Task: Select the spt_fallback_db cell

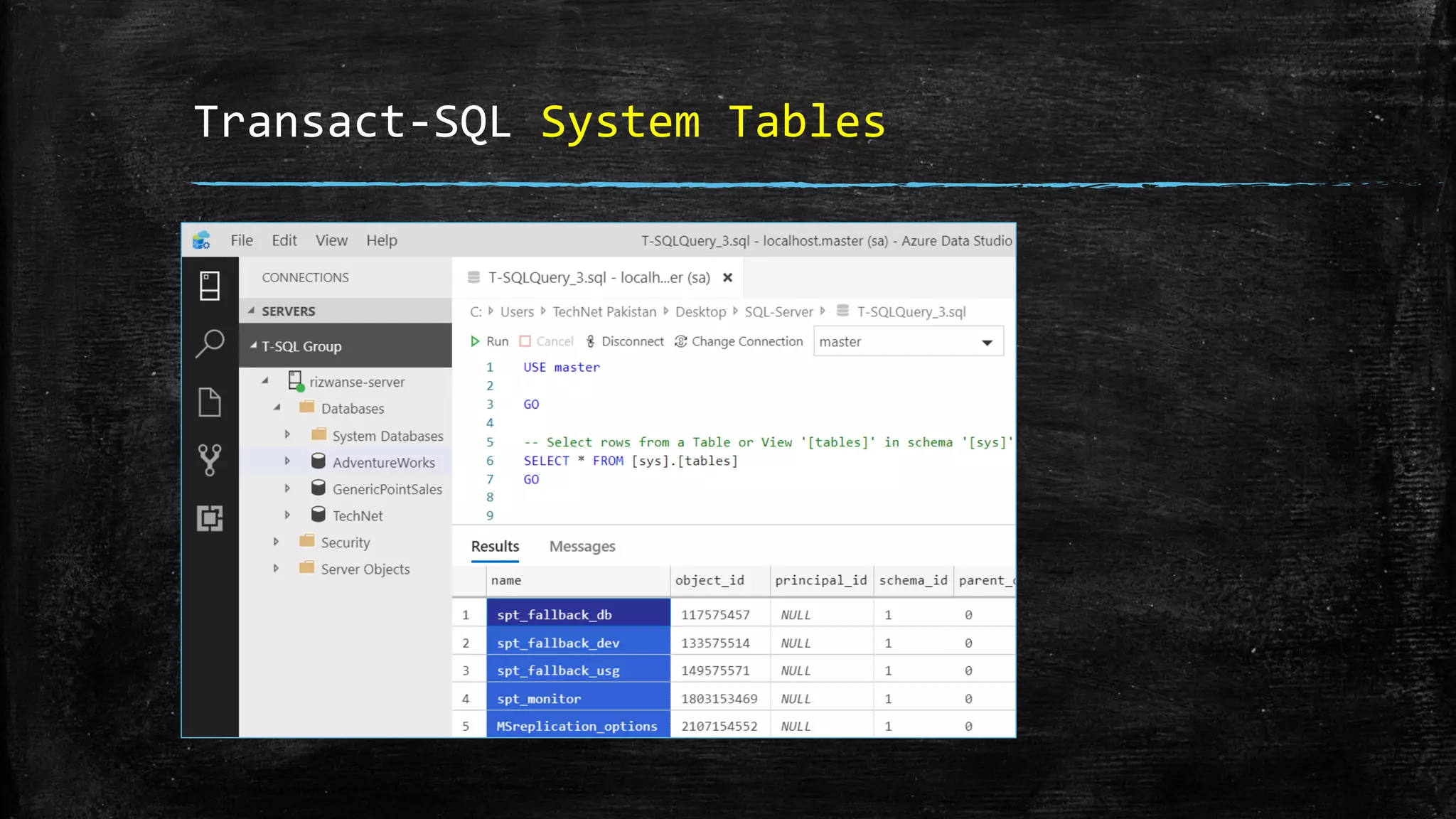Action: tap(578, 614)
